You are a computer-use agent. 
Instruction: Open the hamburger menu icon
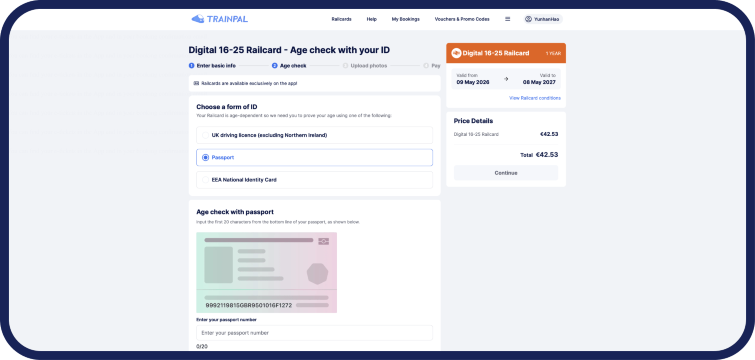coord(508,19)
